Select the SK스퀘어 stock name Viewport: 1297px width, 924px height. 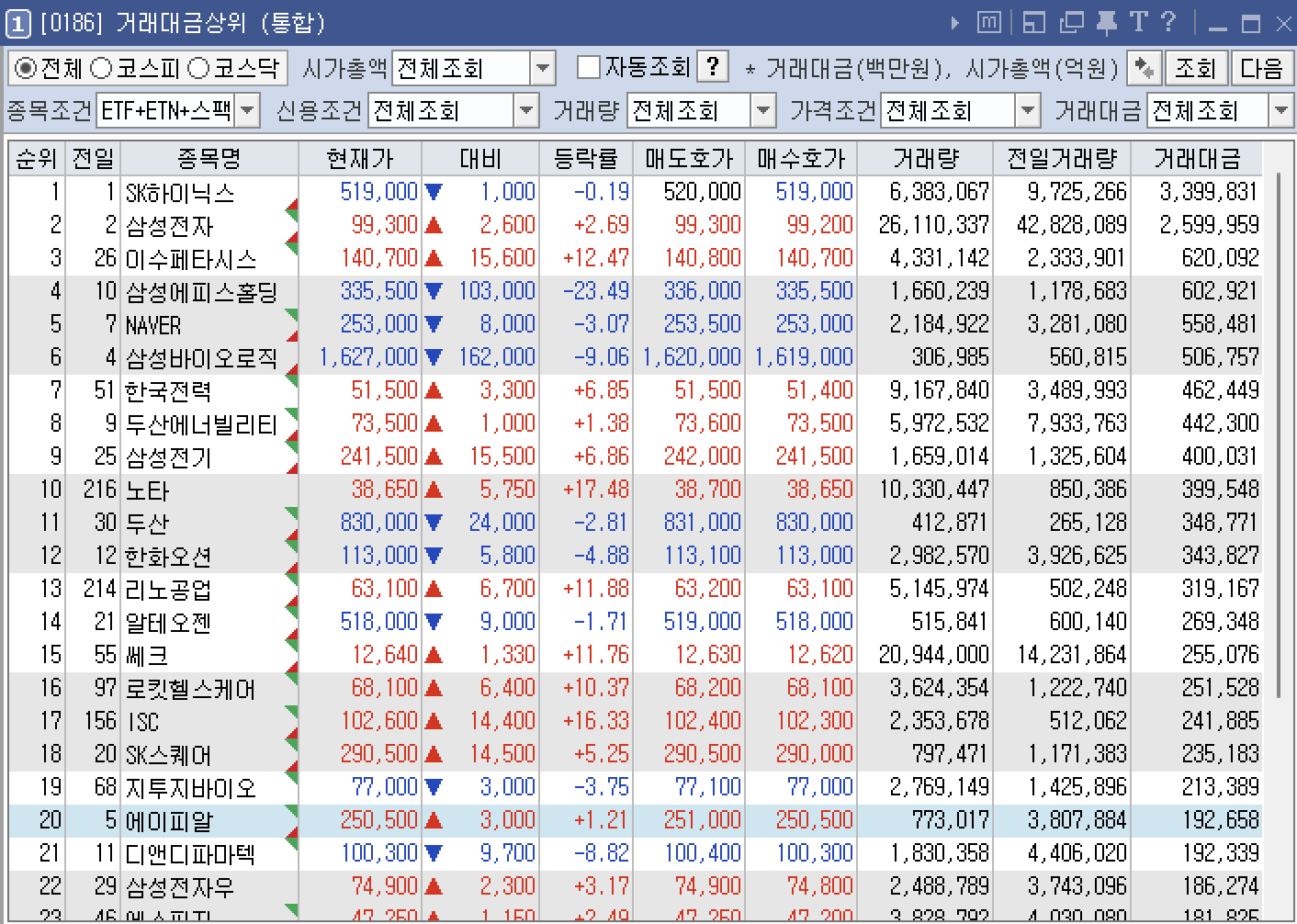pos(169,755)
